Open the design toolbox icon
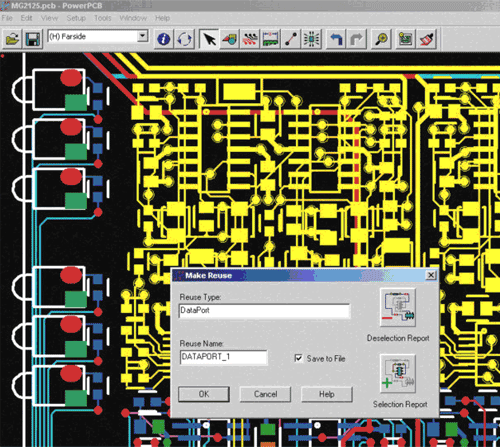The height and width of the screenshot is (447, 500). pyautogui.click(x=230, y=39)
